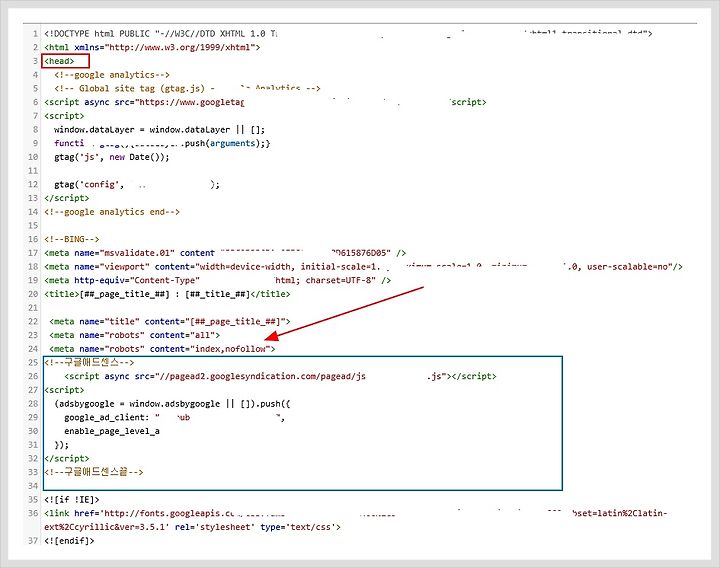Click line number 34 in the gutter
This screenshot has width=720, height=568.
click(33, 486)
